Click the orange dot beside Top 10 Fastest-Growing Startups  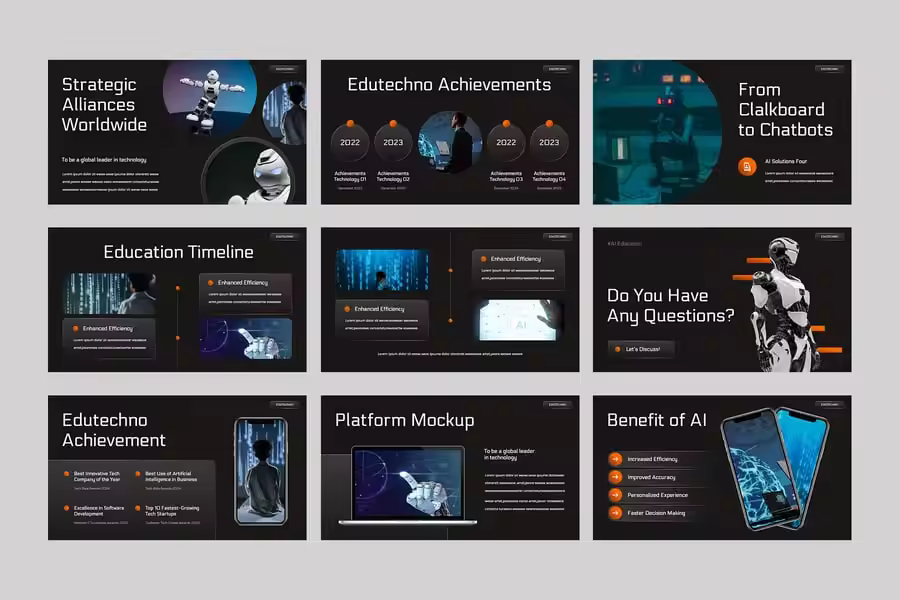136,508
